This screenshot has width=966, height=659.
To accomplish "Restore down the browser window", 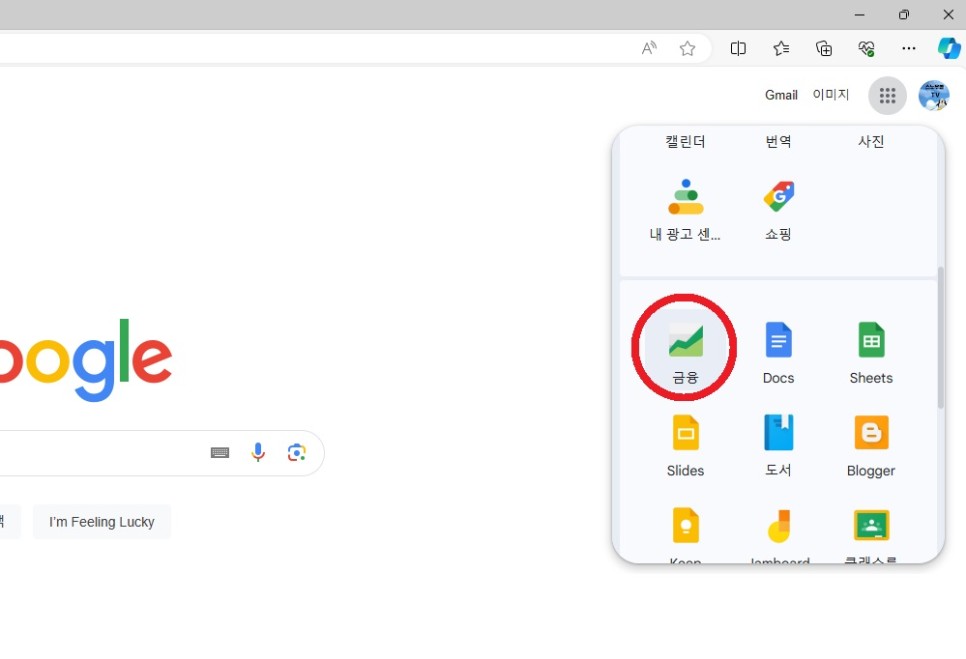I will tap(904, 15).
